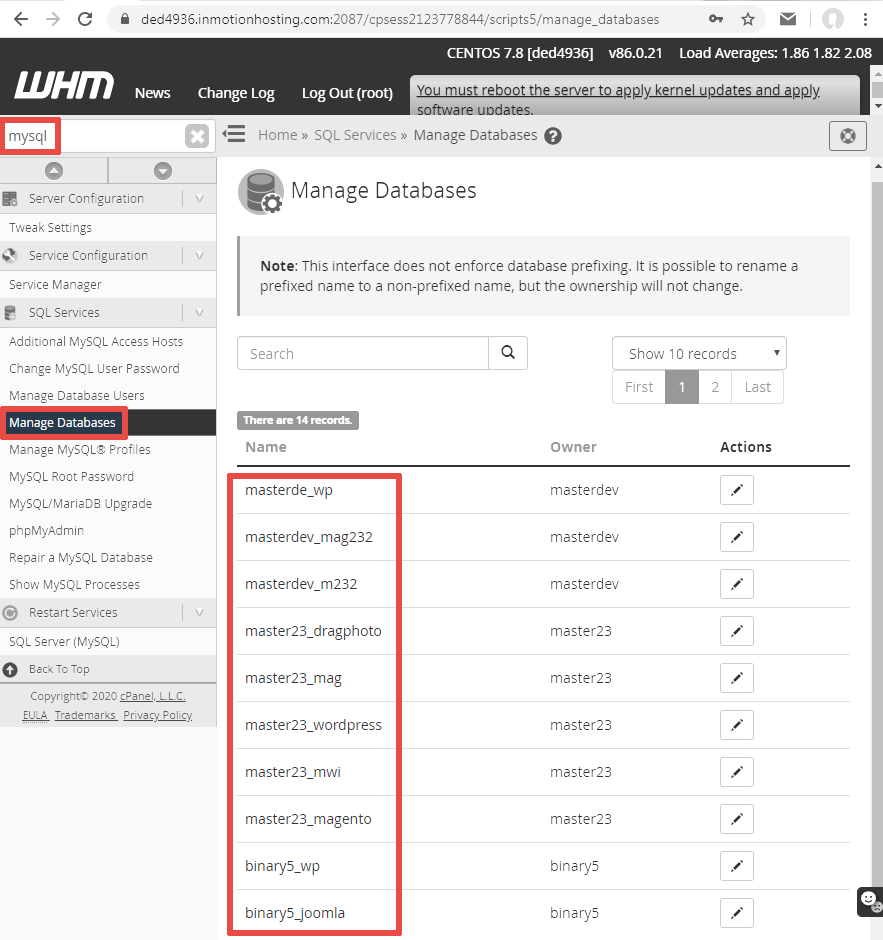Click the browser back arrow
The image size is (883, 940).
tap(21, 19)
